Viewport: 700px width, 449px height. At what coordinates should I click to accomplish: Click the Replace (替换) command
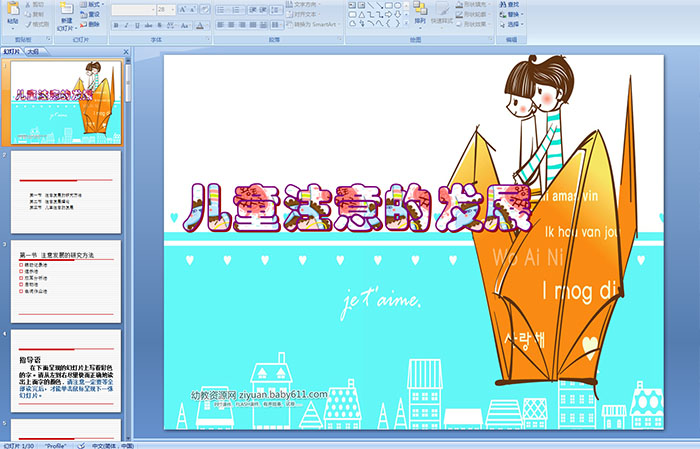pyautogui.click(x=511, y=14)
